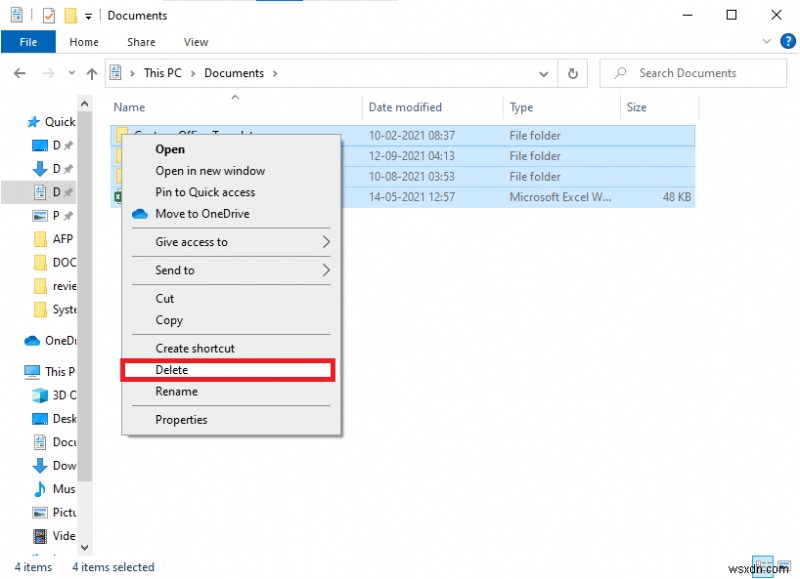800x579 pixels.
Task: Open 3D Objects under This PC
Action: pos(54,395)
